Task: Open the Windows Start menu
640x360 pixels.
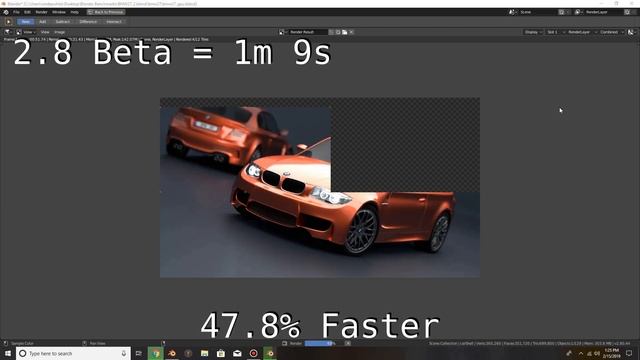Action: pyautogui.click(x=8, y=353)
